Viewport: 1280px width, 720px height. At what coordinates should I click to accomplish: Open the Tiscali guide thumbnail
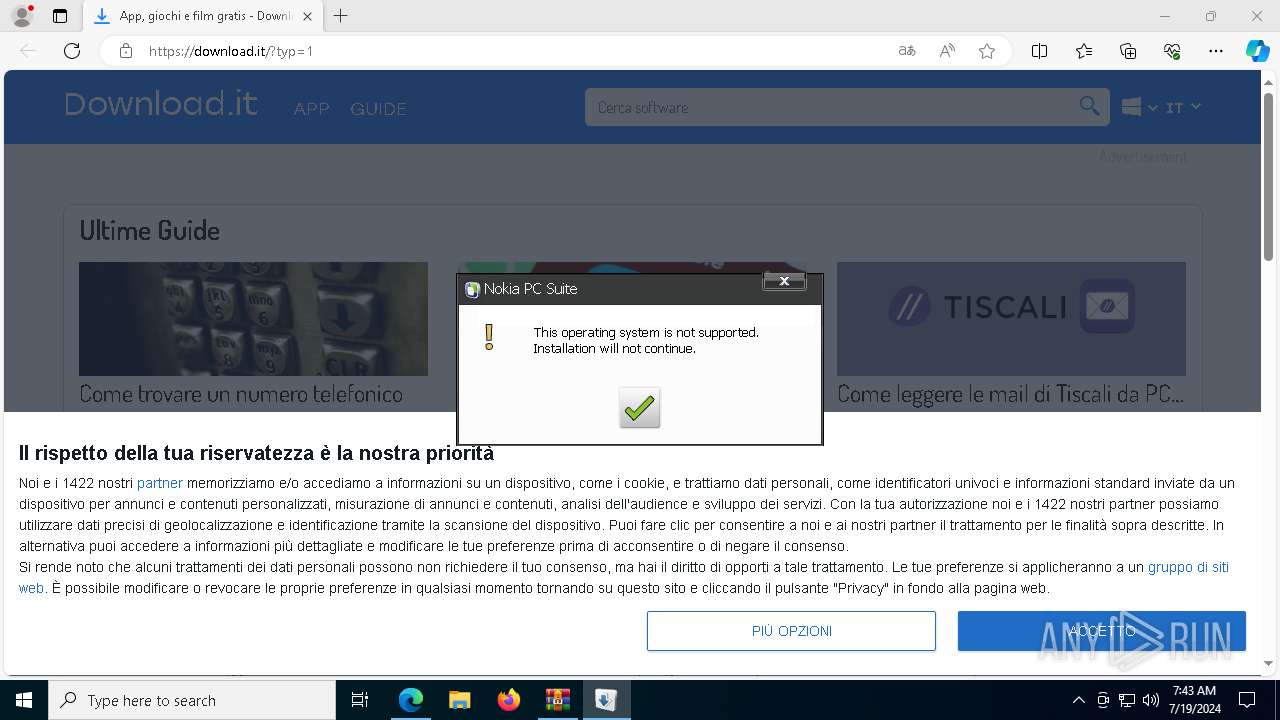(x=1011, y=319)
